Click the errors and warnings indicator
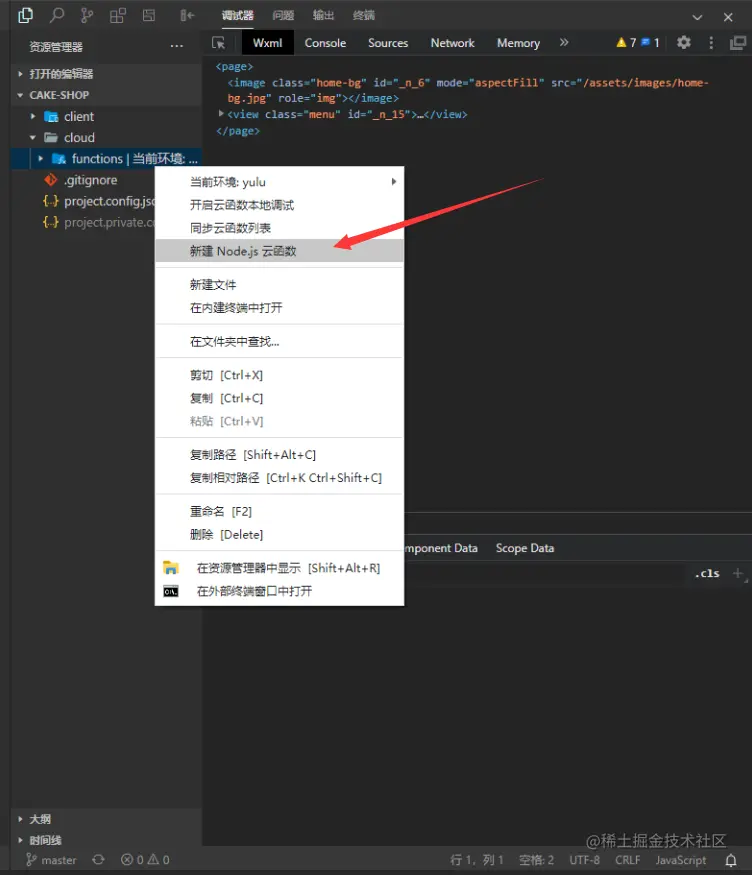Image resolution: width=752 pixels, height=875 pixels. (145, 860)
